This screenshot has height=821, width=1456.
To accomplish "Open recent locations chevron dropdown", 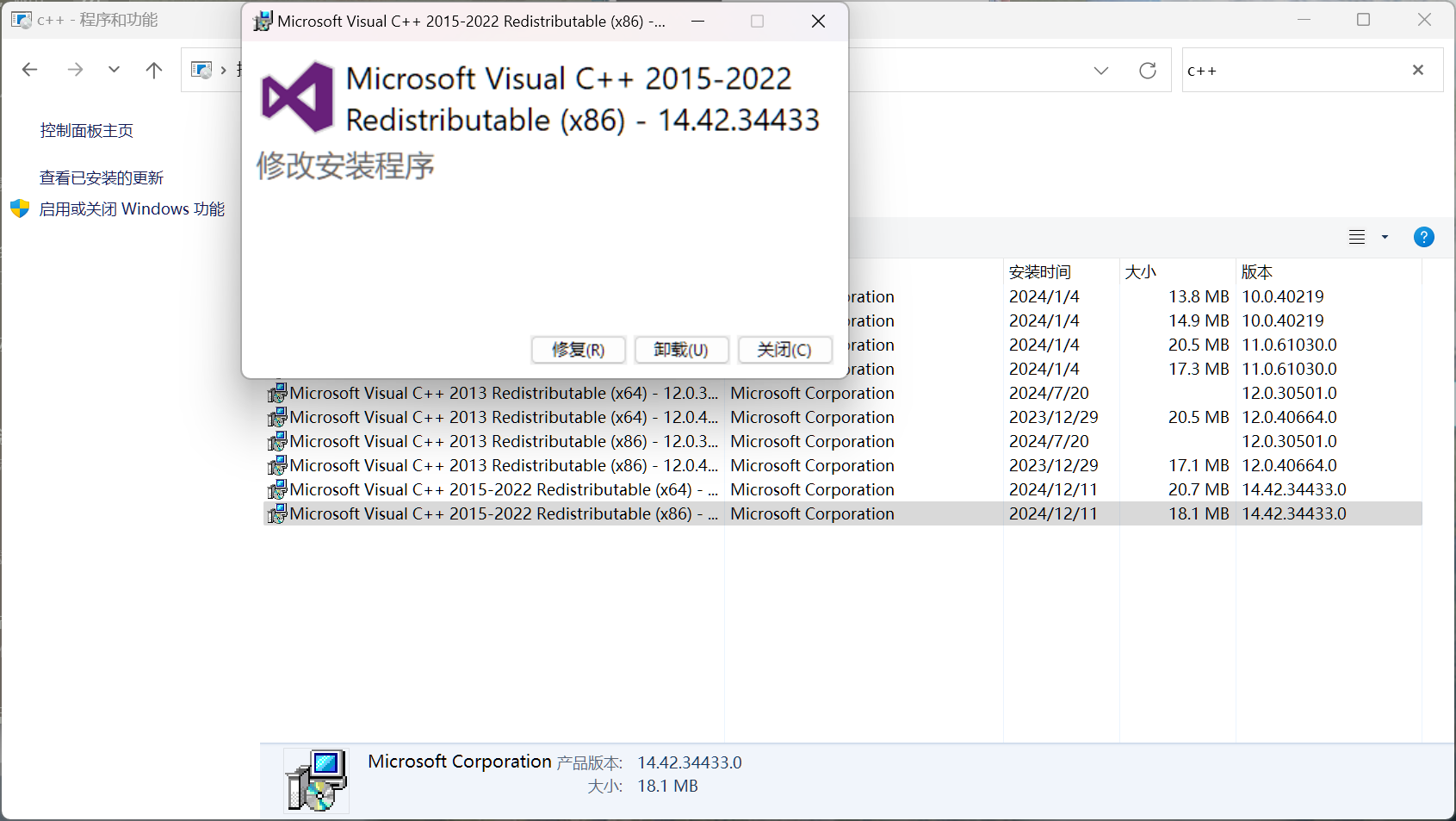I will click(x=114, y=70).
